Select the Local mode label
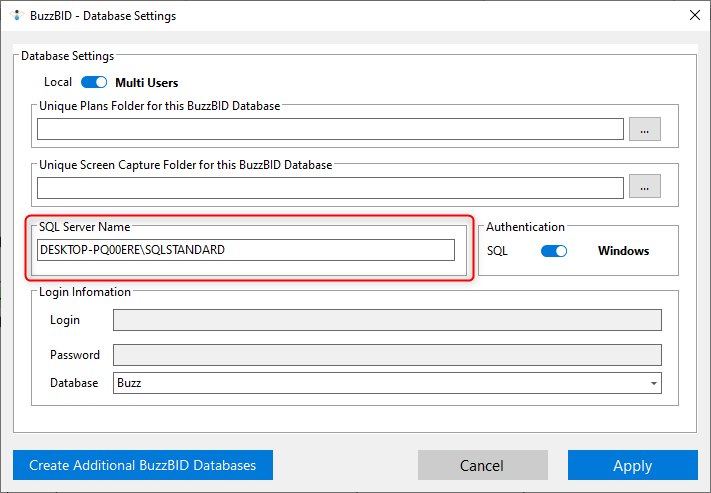 (x=58, y=82)
